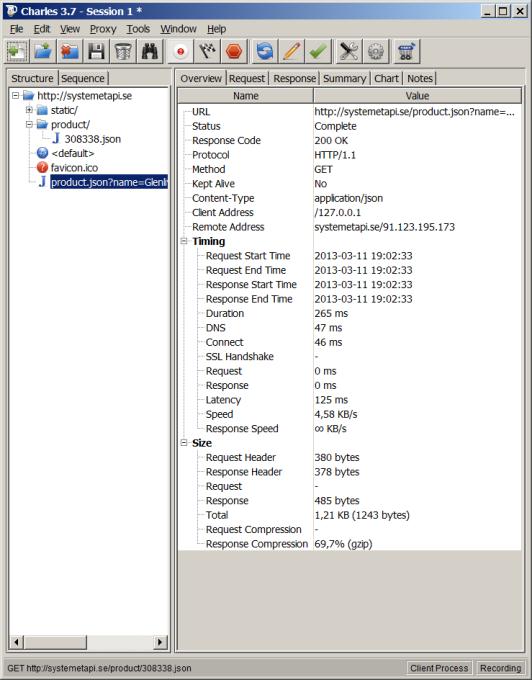Image resolution: width=532 pixels, height=680 pixels.
Task: Open the Tools menu
Action: [x=138, y=29]
